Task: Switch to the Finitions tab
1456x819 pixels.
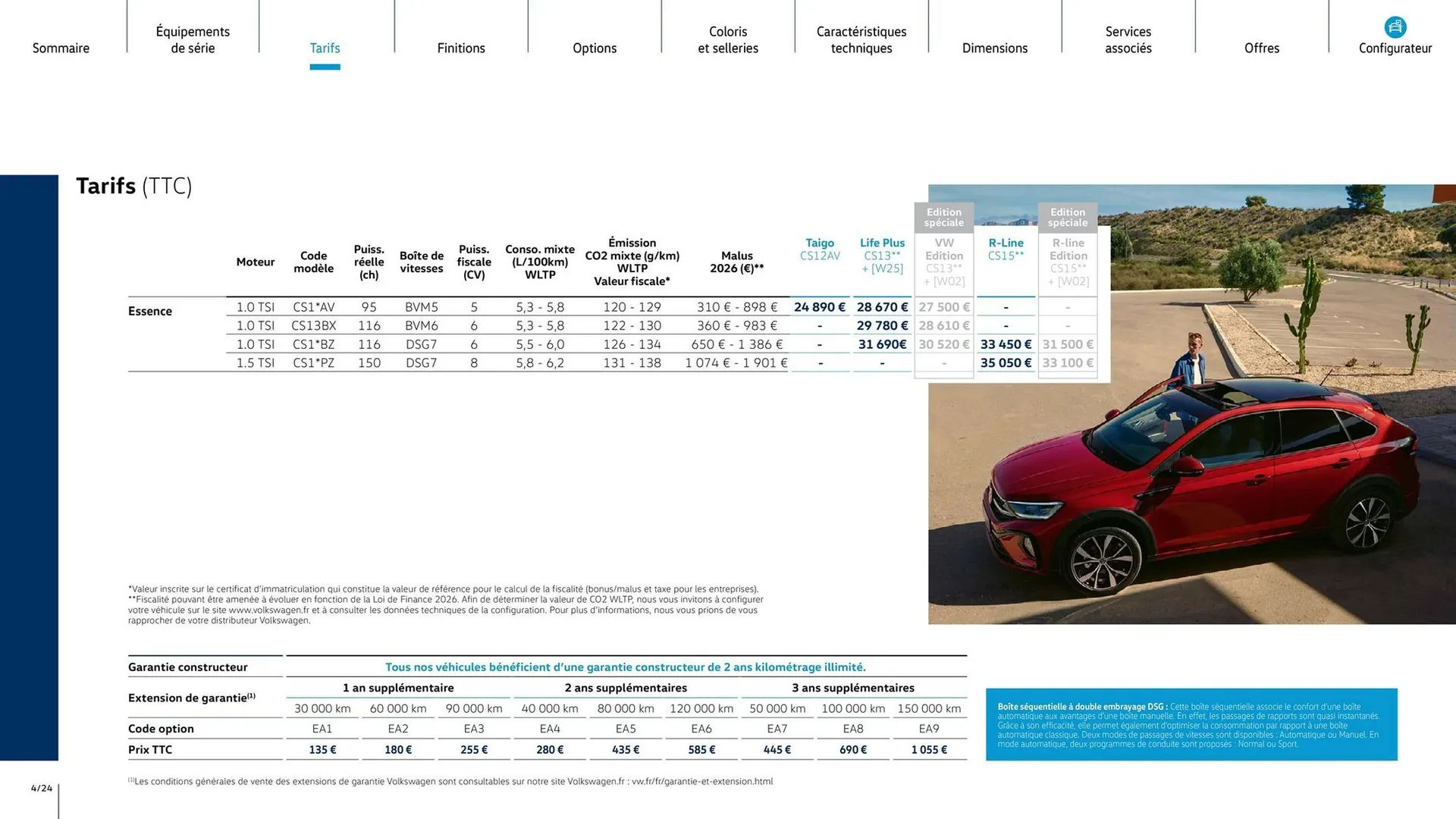Action: click(461, 48)
